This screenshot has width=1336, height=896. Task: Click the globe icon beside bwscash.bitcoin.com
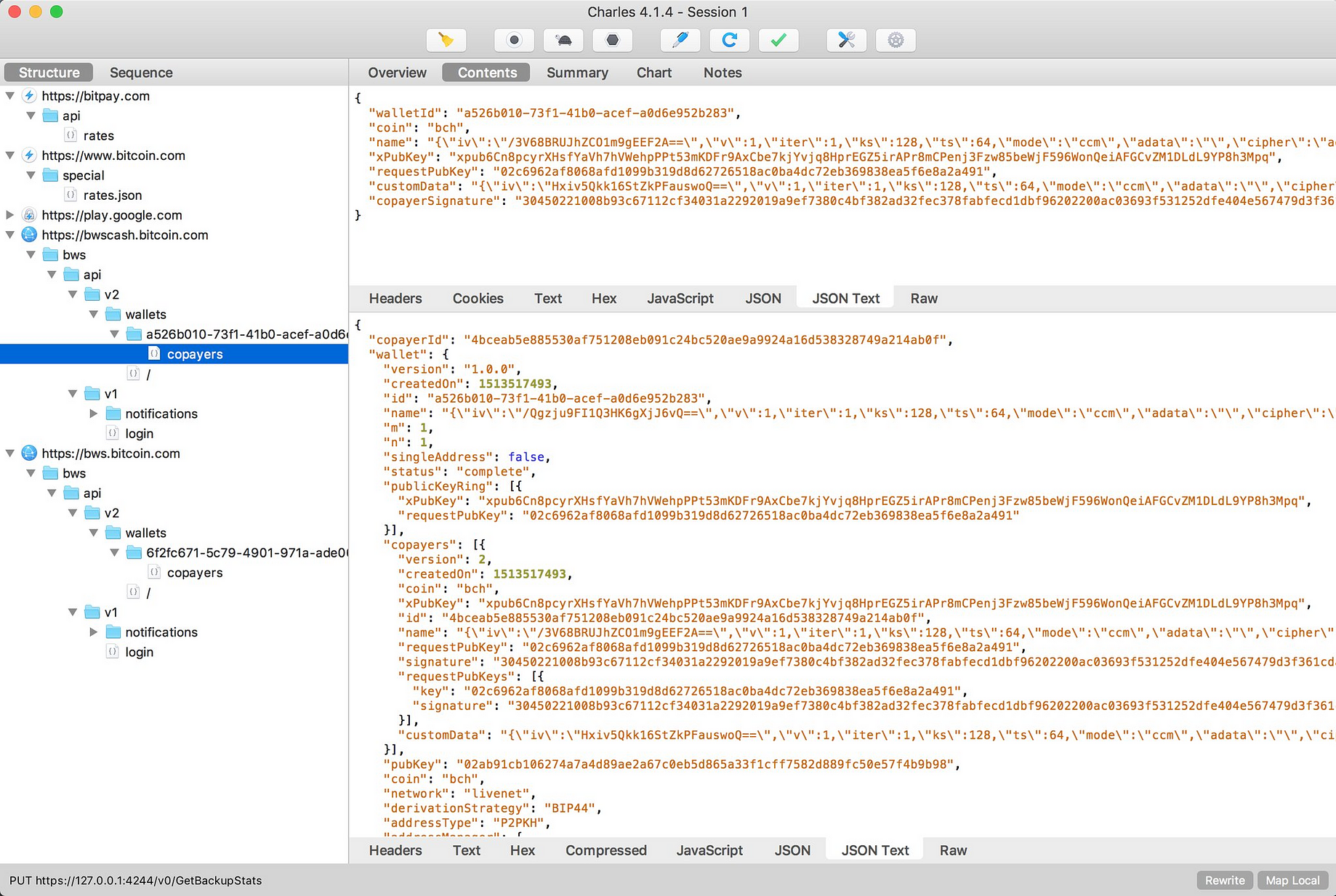tap(29, 235)
